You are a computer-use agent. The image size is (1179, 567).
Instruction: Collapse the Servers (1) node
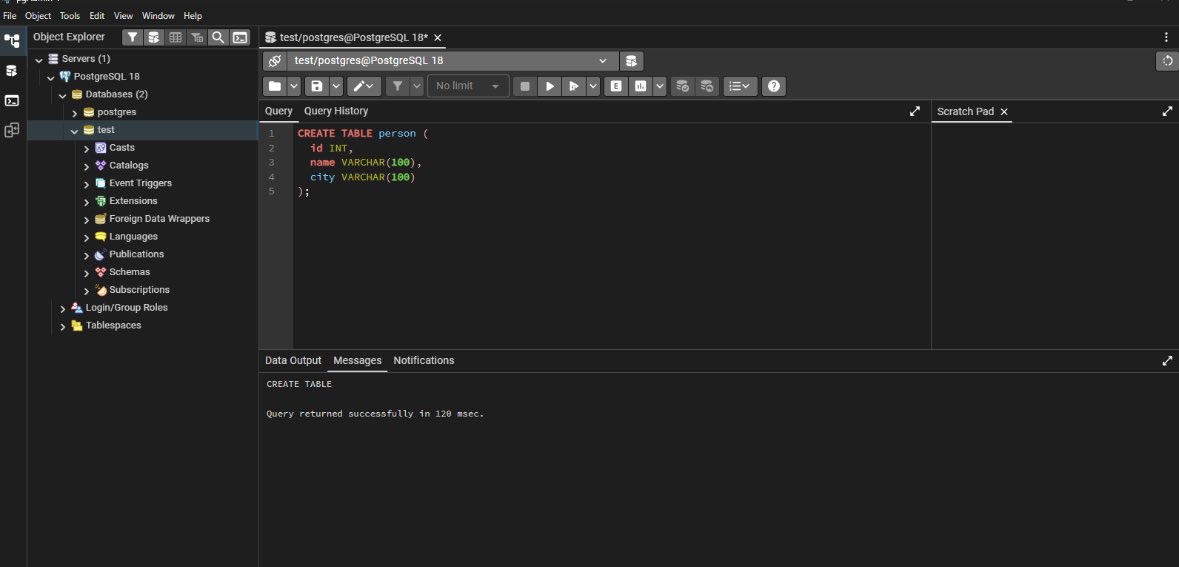click(39, 59)
